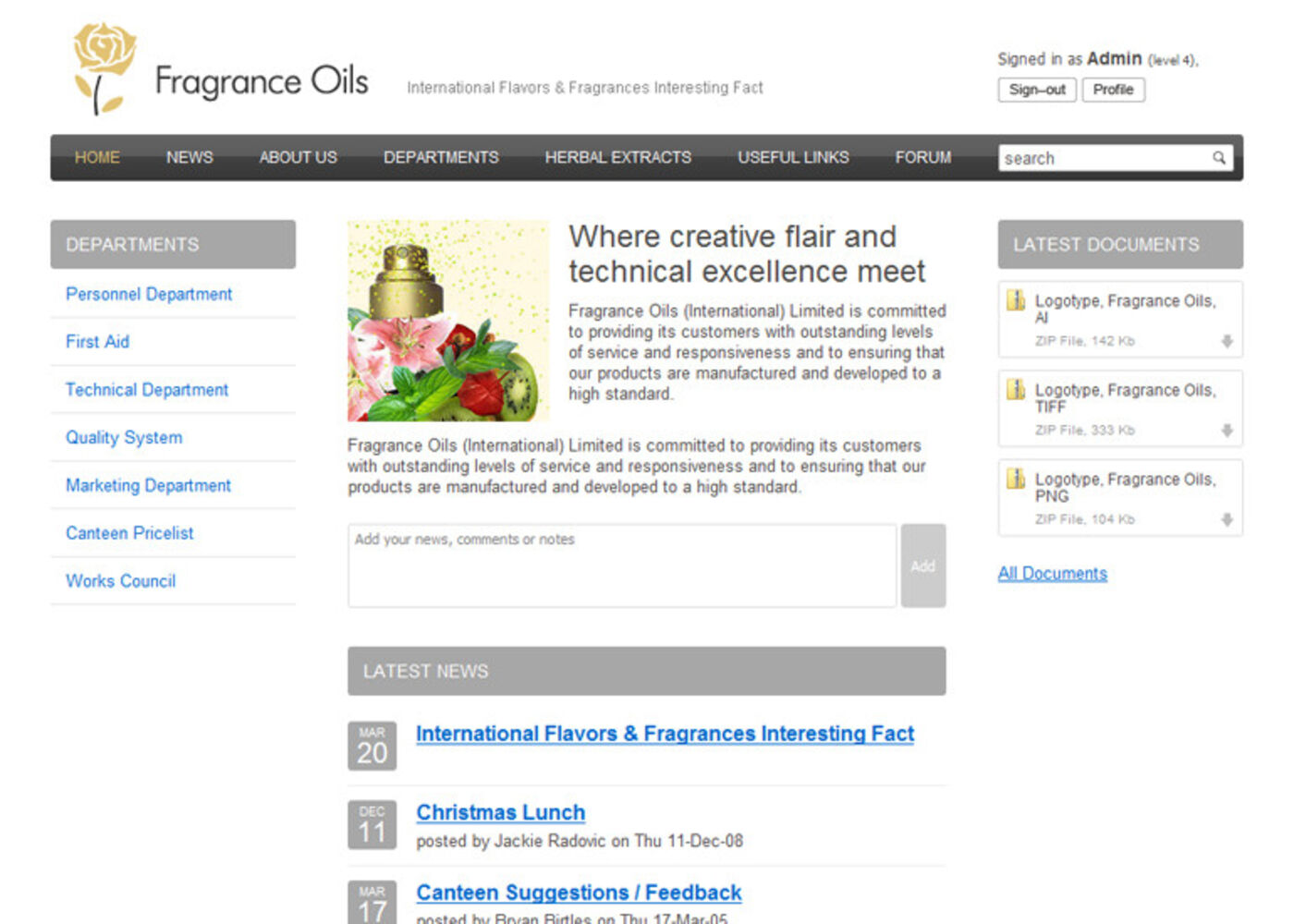Go to Herbal Extracts in navigation bar
Image resolution: width=1294 pixels, height=924 pixels.
[x=617, y=158]
